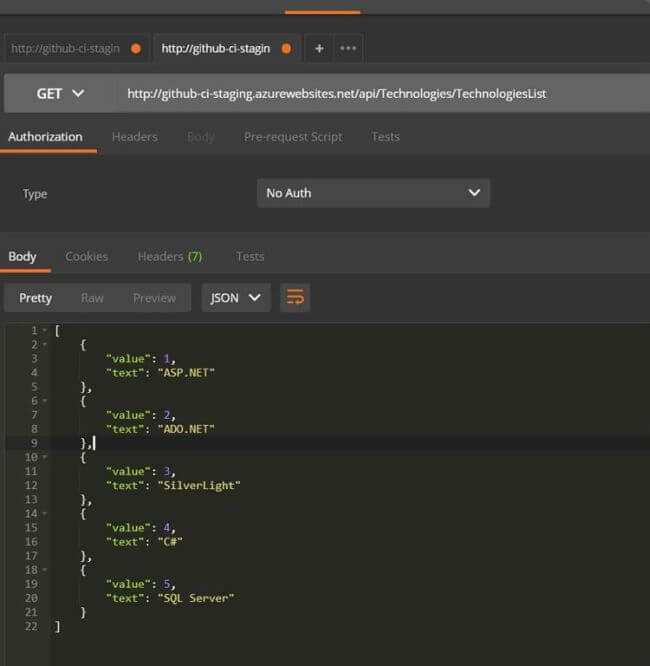Image resolution: width=650 pixels, height=666 pixels.
Task: Select the Preview view button
Action: pos(154,298)
